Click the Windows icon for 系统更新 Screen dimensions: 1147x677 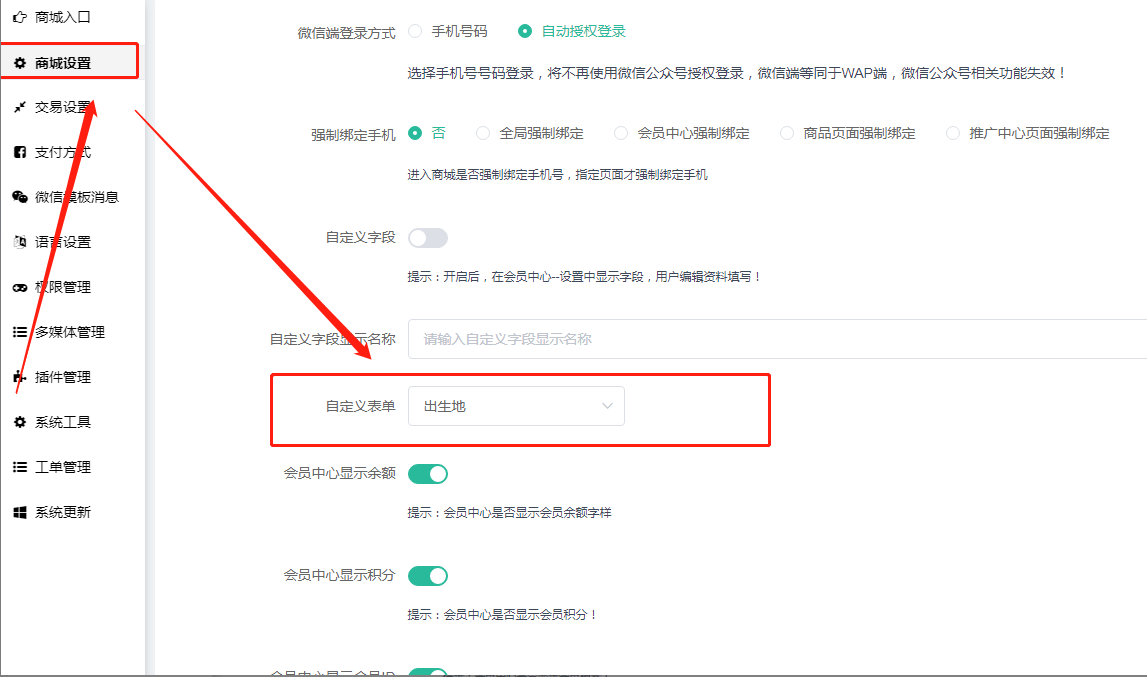click(x=19, y=512)
